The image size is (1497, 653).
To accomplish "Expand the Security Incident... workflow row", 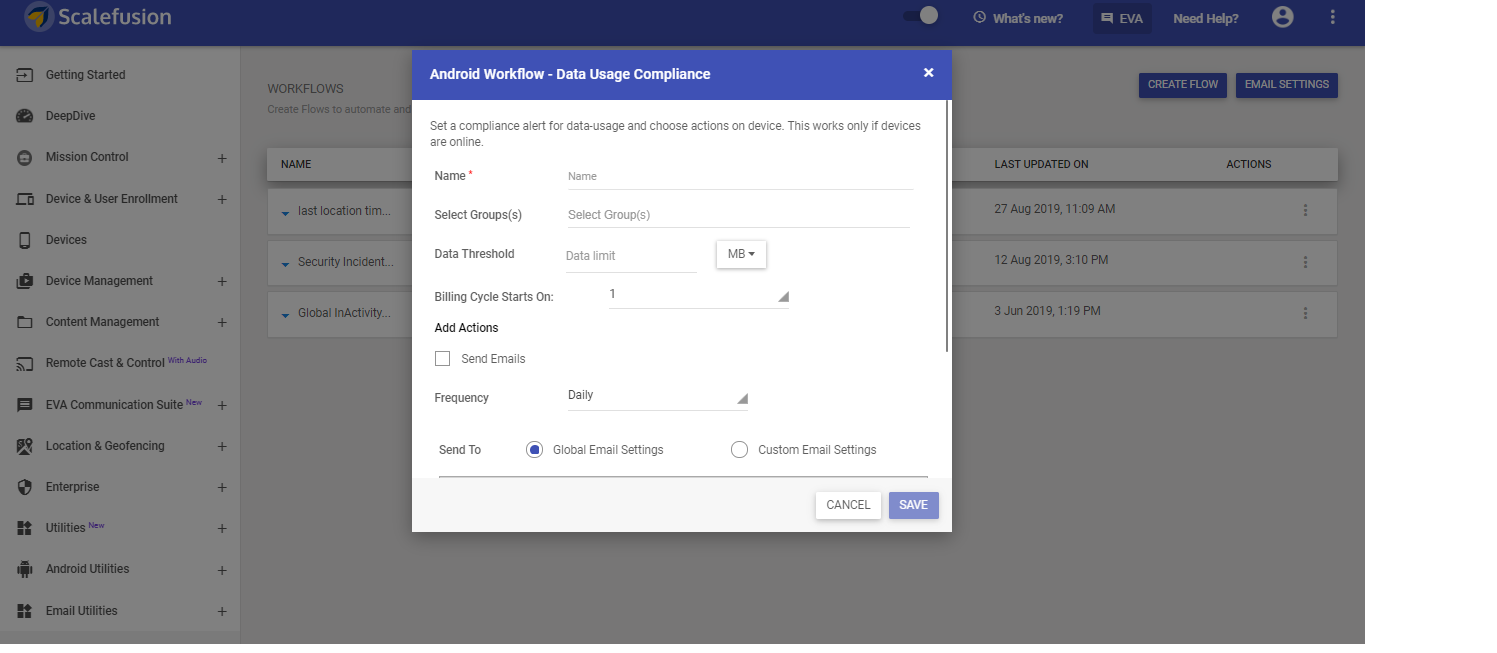I will [285, 263].
